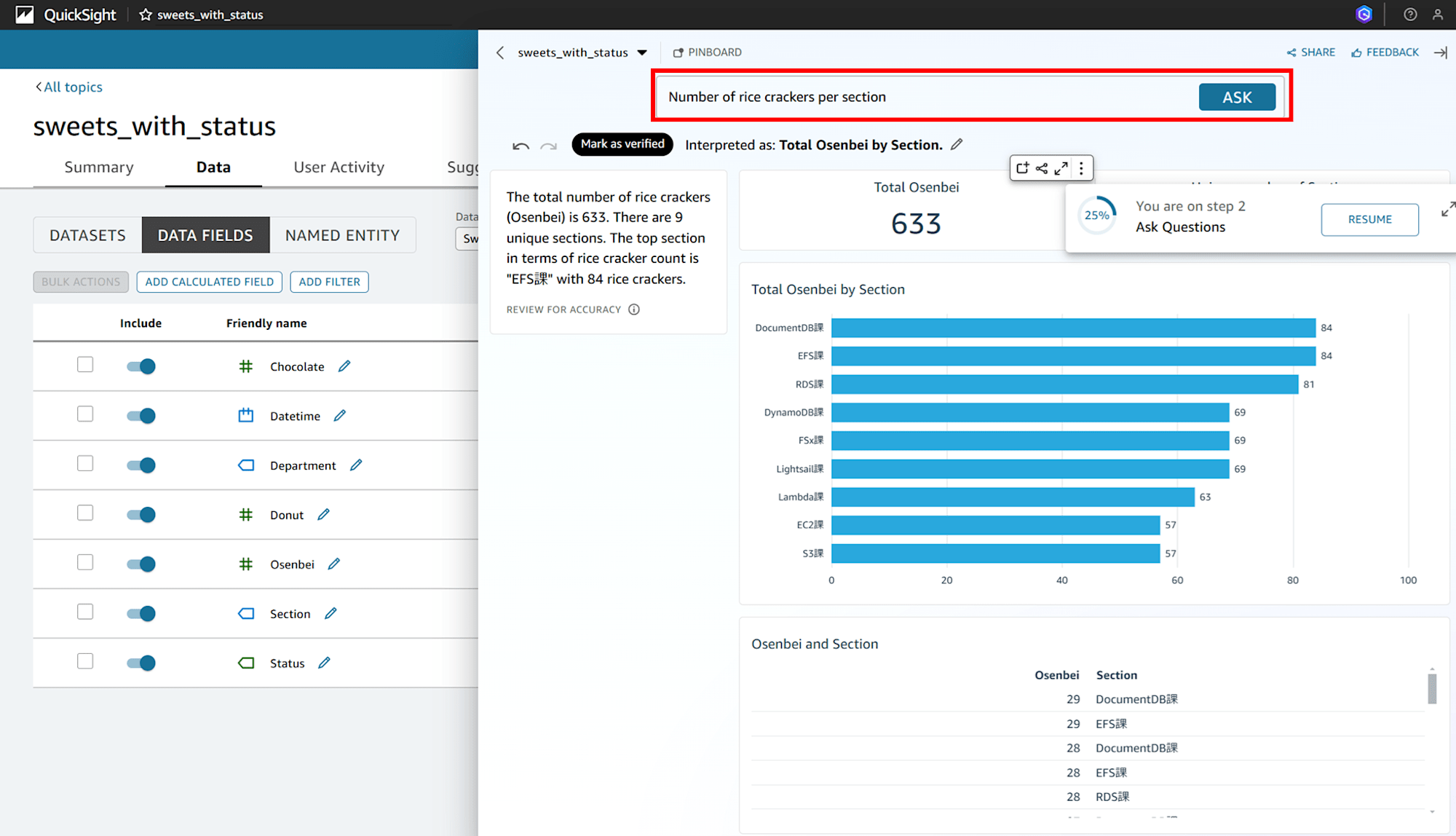Click the undo arrow icon

[519, 145]
